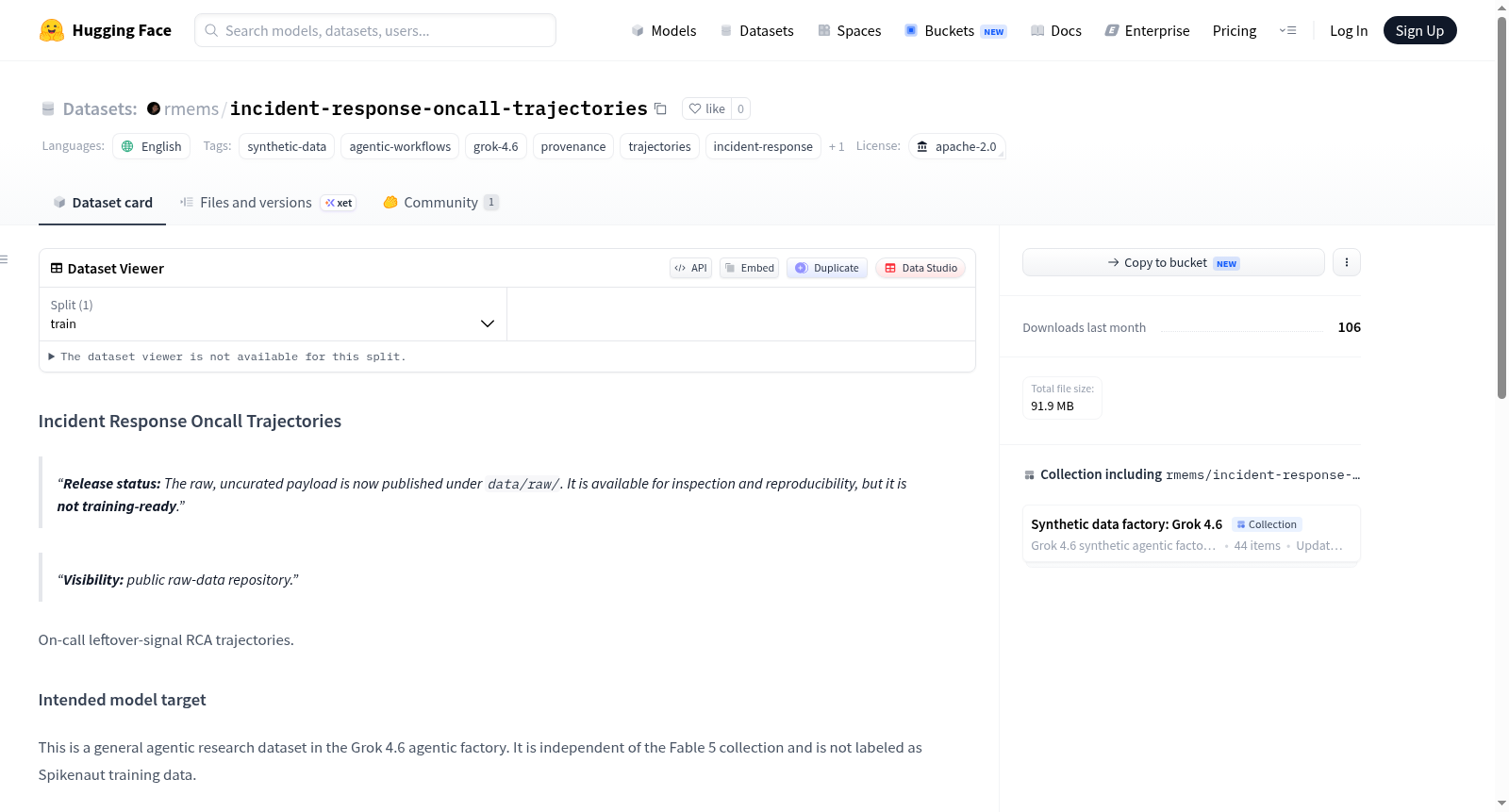This screenshot has width=1509, height=812.
Task: Click the API button in Dataset Viewer
Action: (690, 268)
